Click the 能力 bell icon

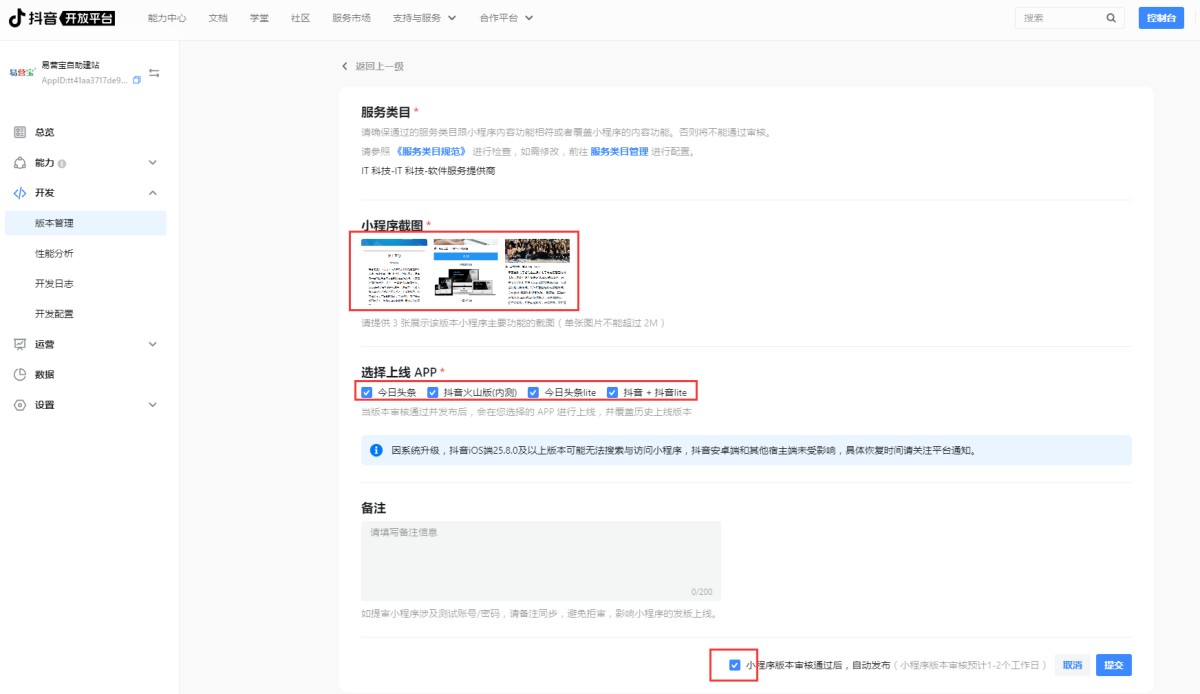[20, 162]
